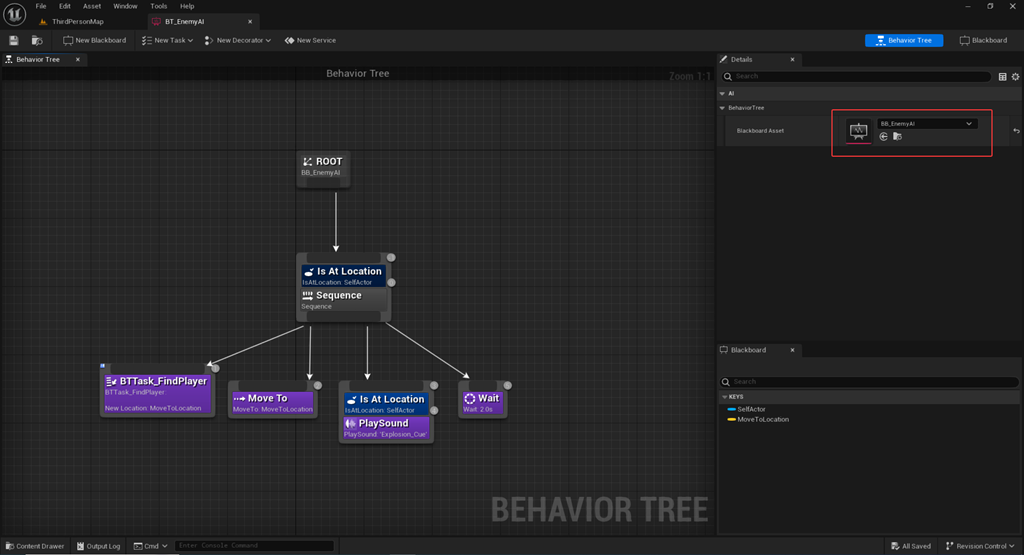Click the Save asset icon in toolbar
This screenshot has width=1024, height=555.
[x=14, y=40]
